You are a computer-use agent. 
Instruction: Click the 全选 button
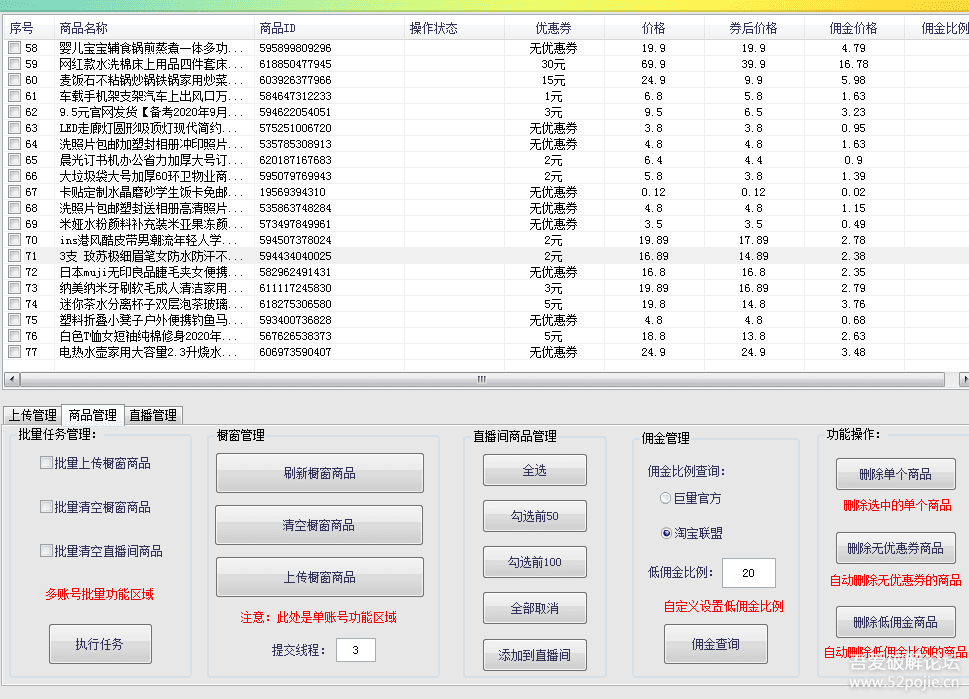point(535,470)
